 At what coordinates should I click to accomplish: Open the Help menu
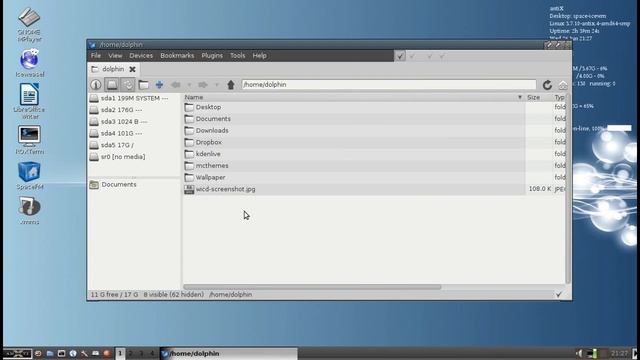tap(259, 56)
